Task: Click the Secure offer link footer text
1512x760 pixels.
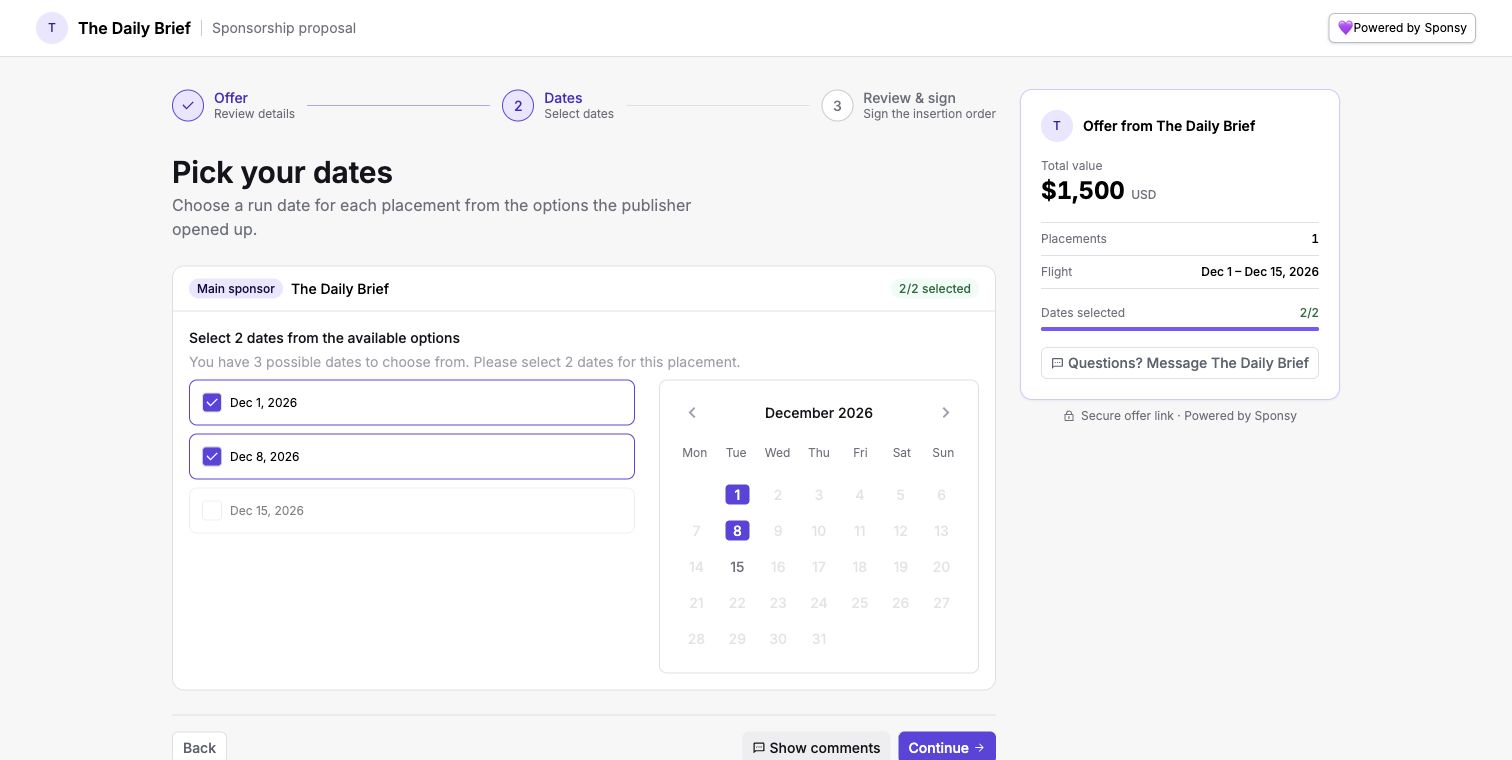Action: [1189, 416]
